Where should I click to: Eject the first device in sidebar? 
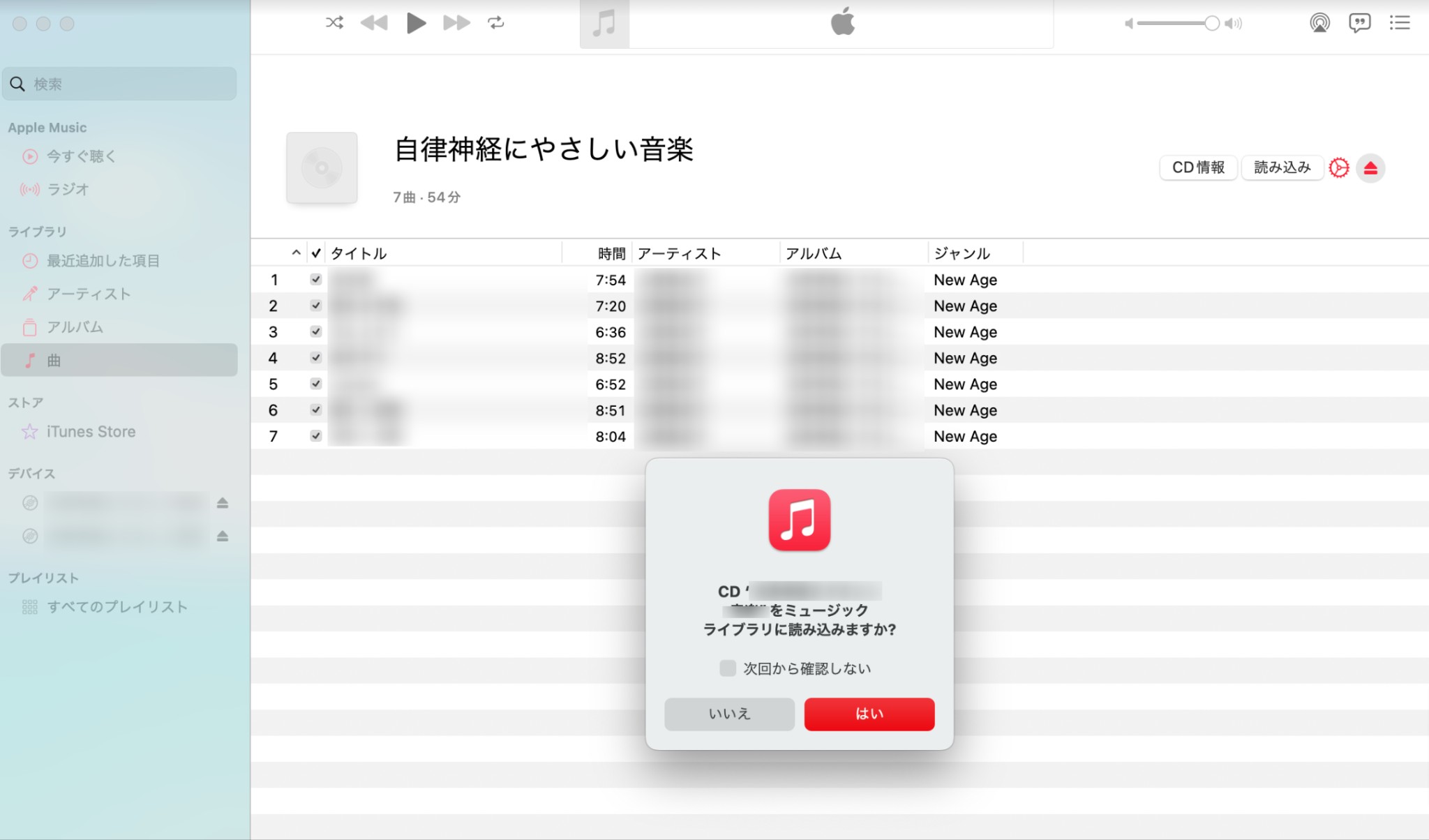tap(223, 502)
